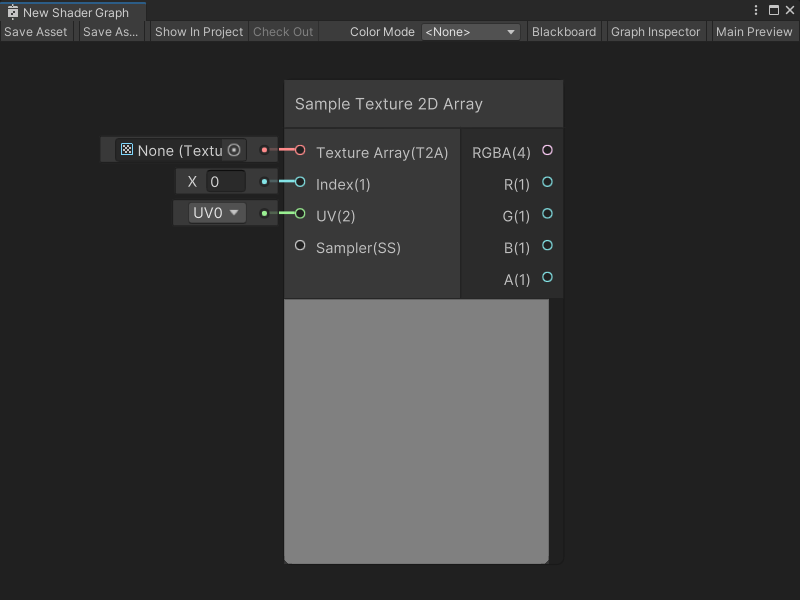The image size is (800, 600).
Task: Open the Blackboard panel
Action: pyautogui.click(x=564, y=31)
